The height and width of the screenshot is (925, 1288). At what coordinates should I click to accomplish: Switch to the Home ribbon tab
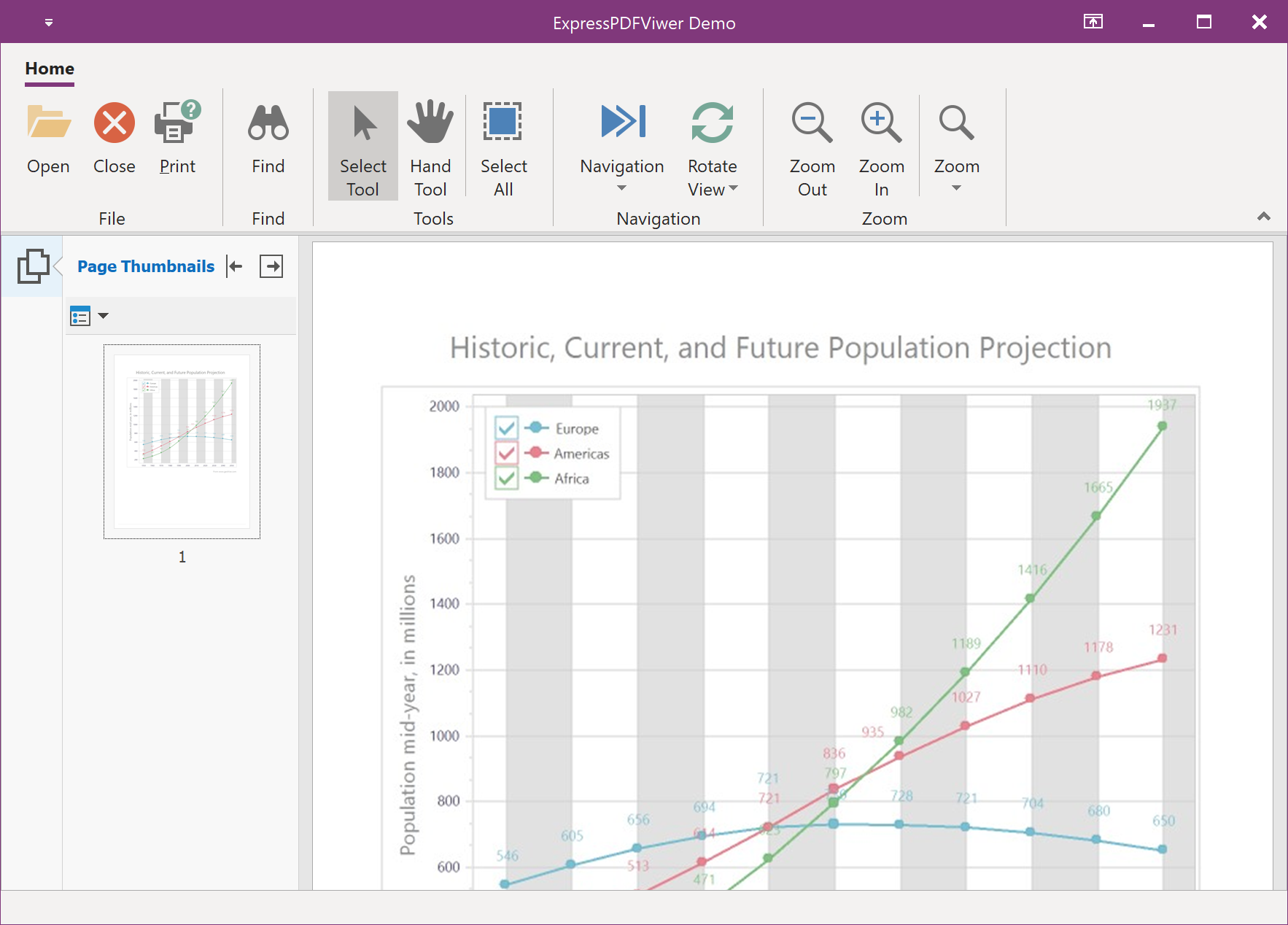[x=50, y=69]
